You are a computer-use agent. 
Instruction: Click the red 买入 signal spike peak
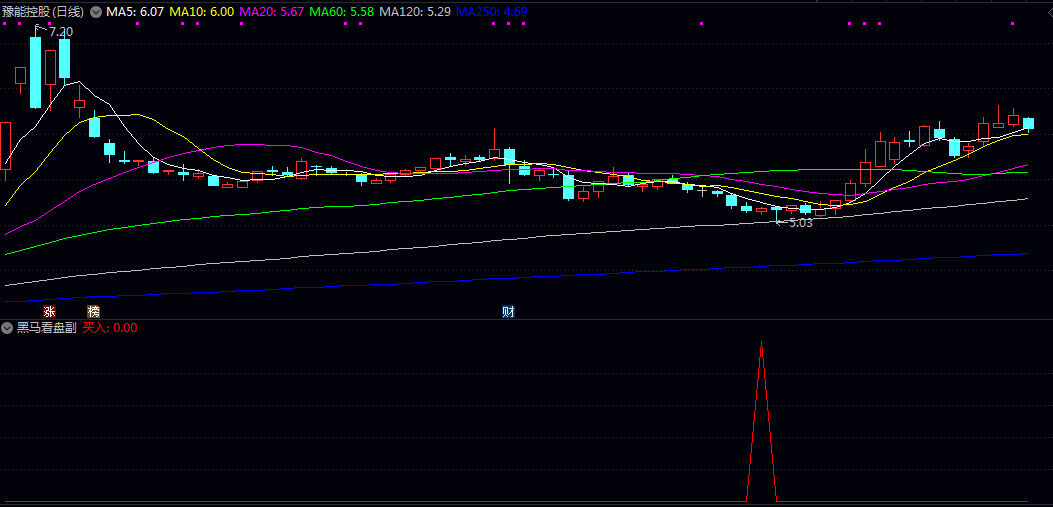(x=762, y=345)
